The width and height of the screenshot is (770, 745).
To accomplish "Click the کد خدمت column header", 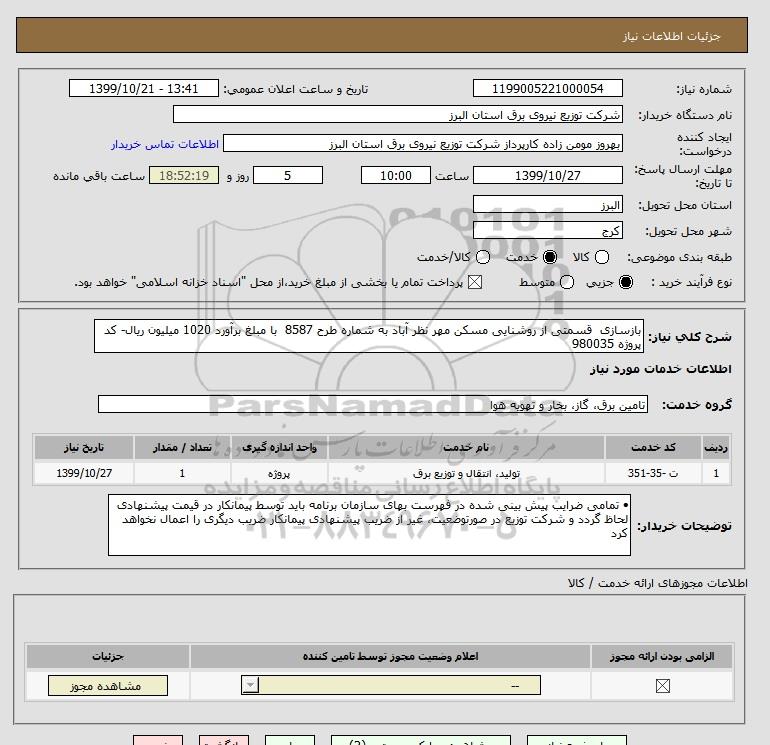I will pos(653,447).
